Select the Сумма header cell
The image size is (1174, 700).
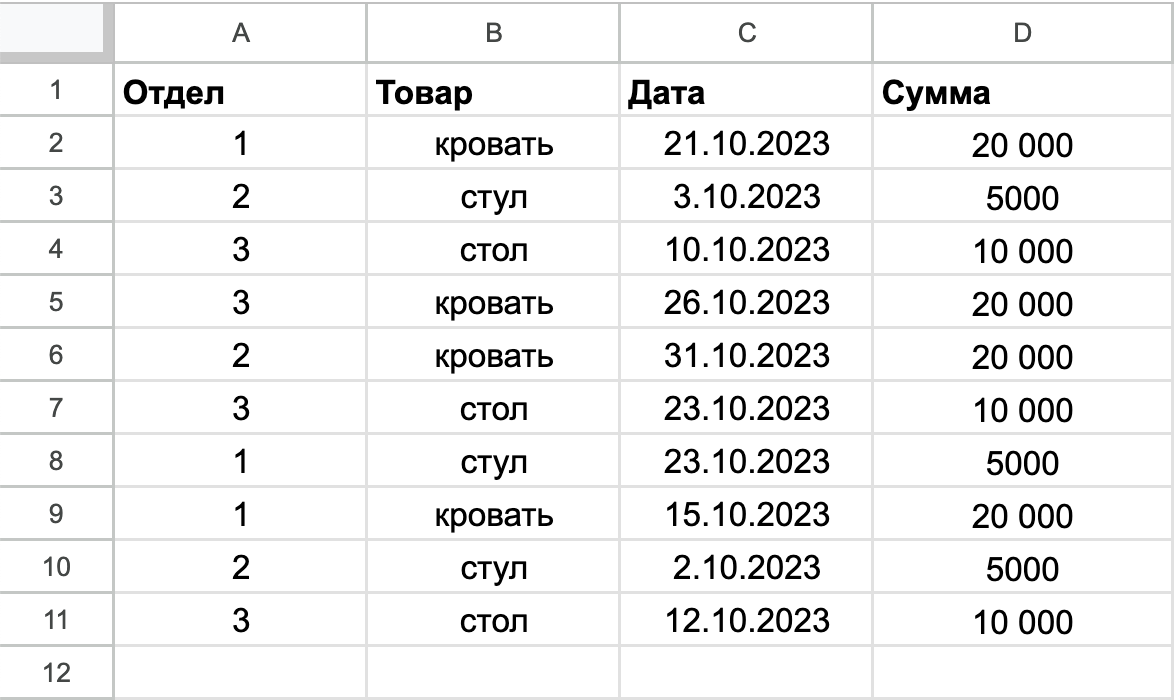pos(1022,92)
